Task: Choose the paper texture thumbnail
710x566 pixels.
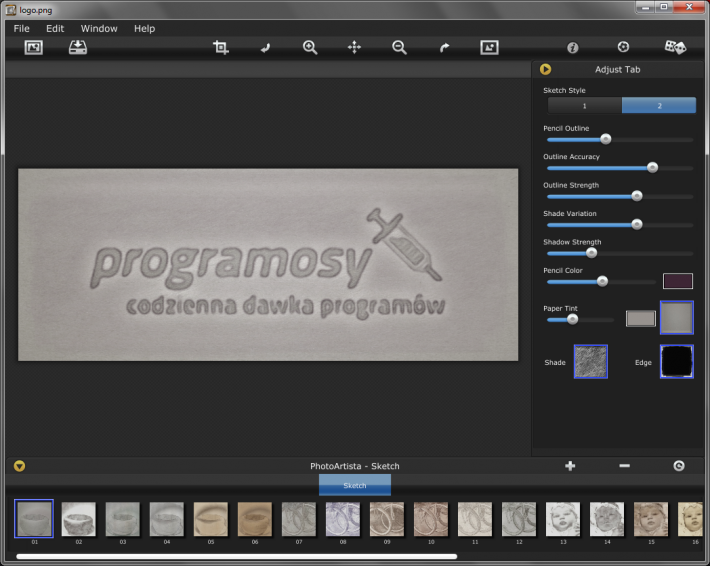Action: click(x=676, y=317)
